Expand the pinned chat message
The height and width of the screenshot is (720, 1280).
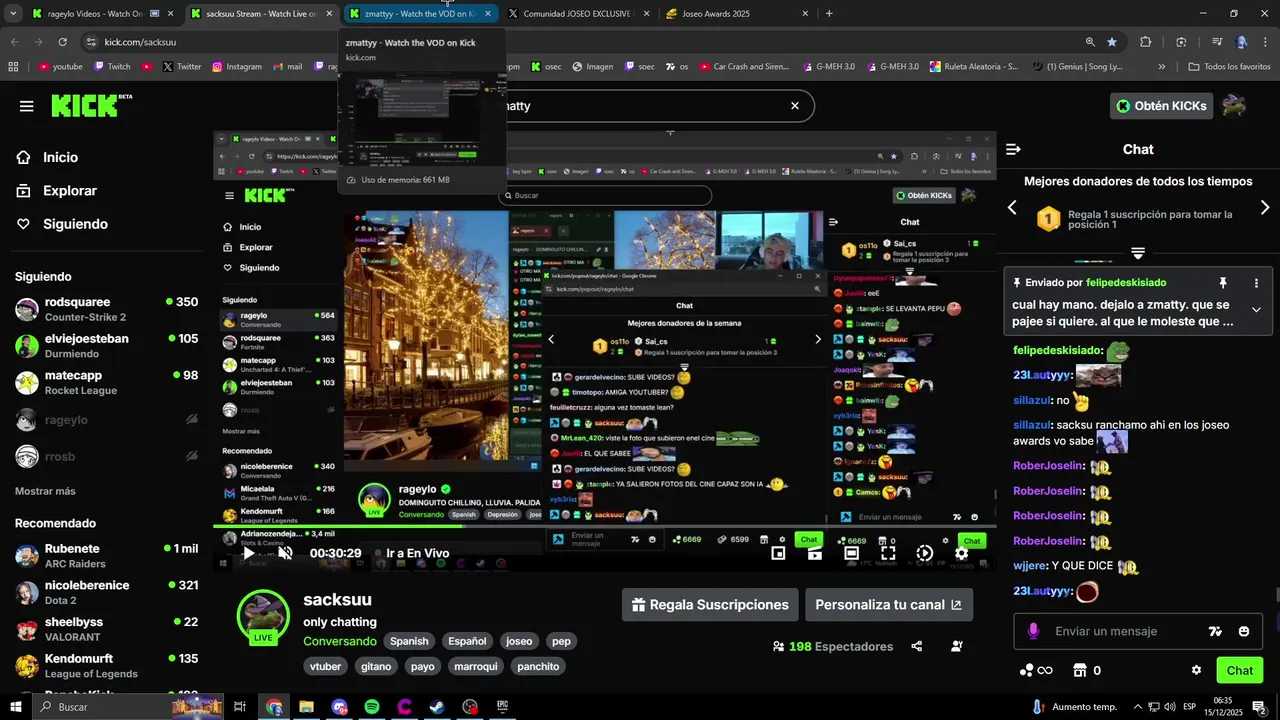(x=1256, y=310)
